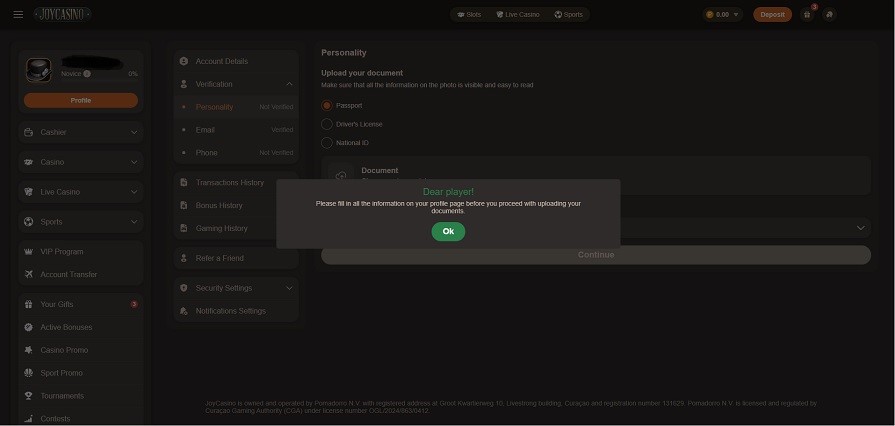The height and width of the screenshot is (426, 895).
Task: Click the player avatar hat image
Action: click(38, 70)
